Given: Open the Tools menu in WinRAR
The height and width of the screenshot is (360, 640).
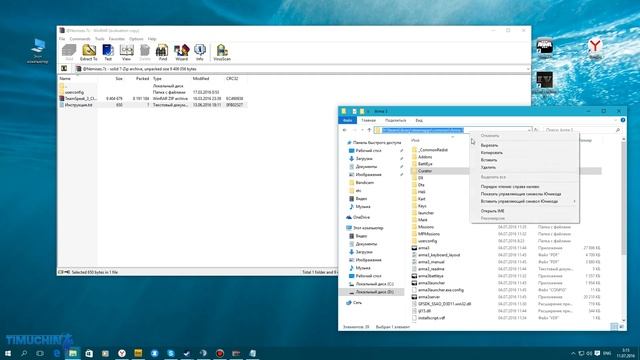Looking at the screenshot, I should click(100, 39).
